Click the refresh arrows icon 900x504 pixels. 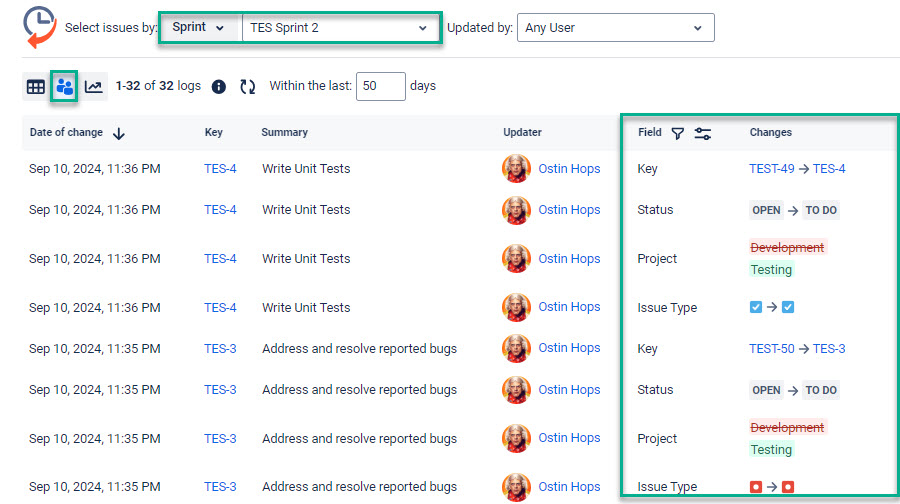tap(248, 87)
